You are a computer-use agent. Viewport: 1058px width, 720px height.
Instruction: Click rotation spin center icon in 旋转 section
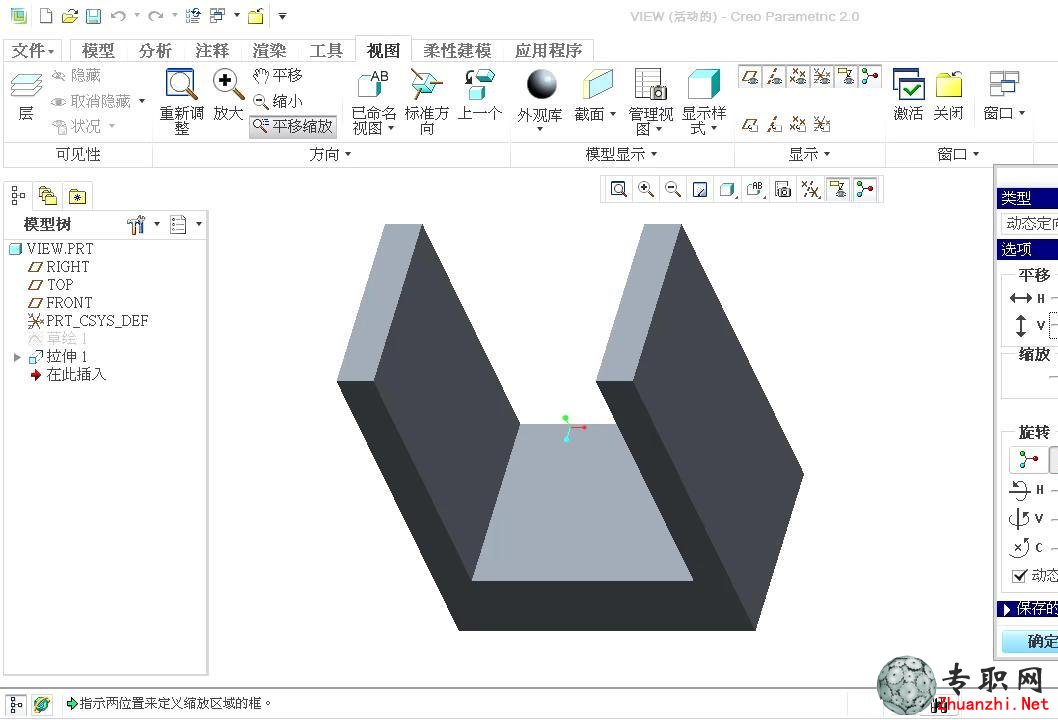click(x=1028, y=460)
